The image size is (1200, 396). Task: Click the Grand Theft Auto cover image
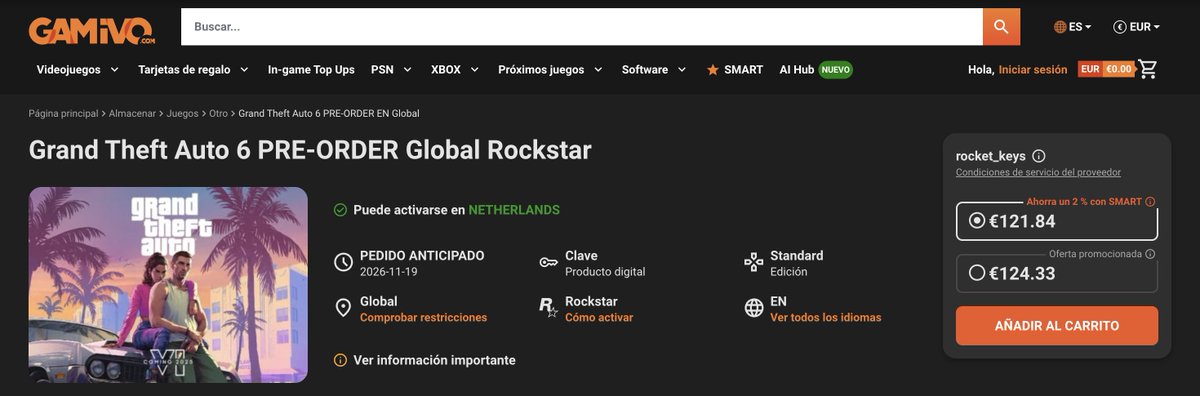coord(168,285)
